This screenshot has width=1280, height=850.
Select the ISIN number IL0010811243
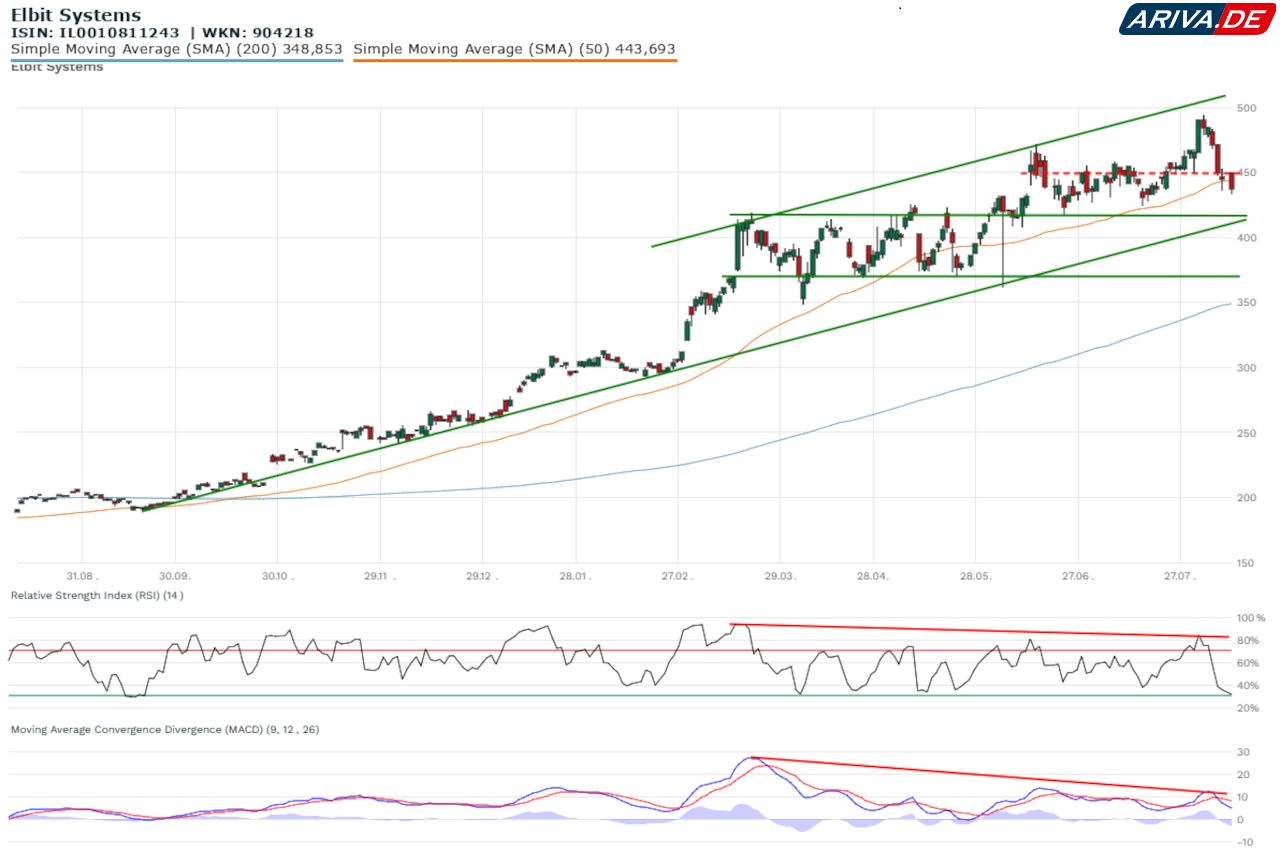pyautogui.click(x=117, y=32)
